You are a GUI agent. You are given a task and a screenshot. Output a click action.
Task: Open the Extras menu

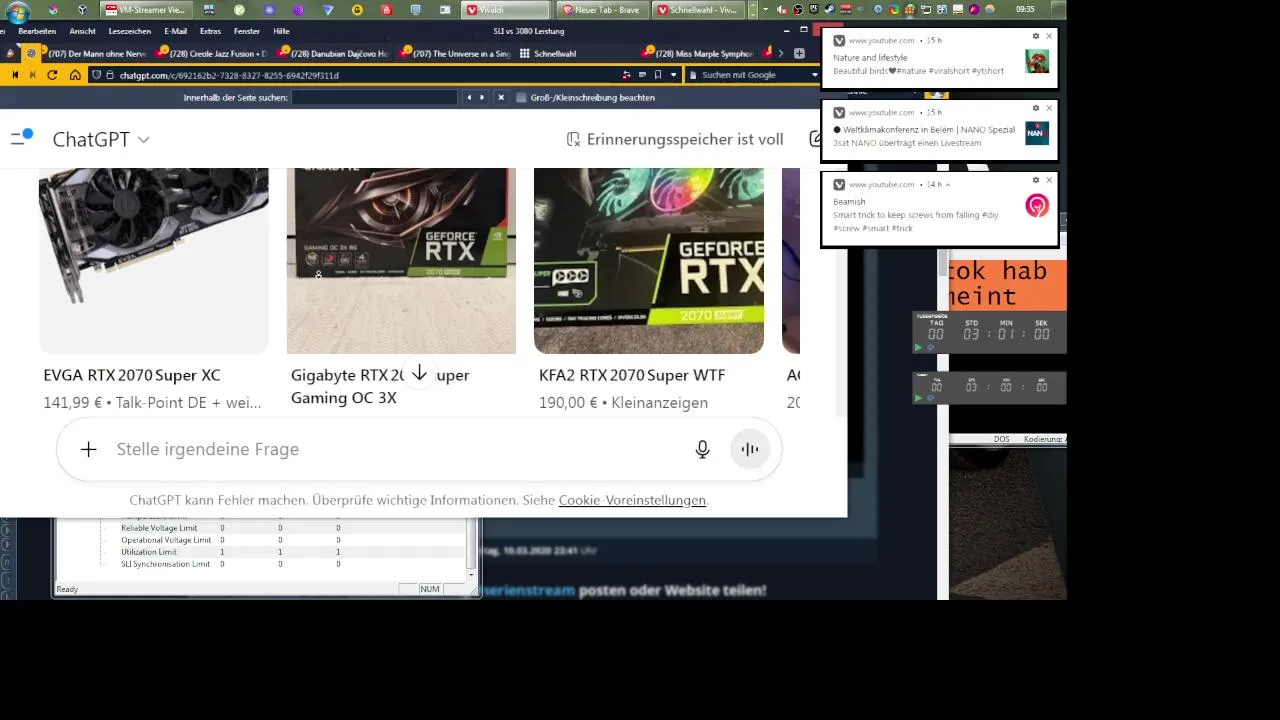210,31
